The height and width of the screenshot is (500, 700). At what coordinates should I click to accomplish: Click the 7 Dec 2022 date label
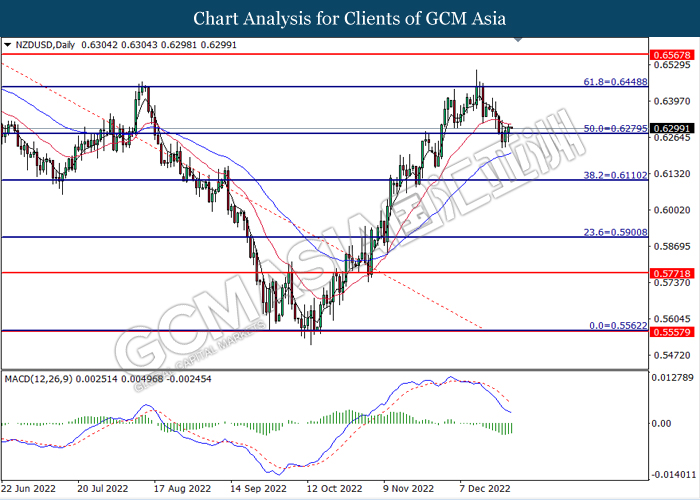(485, 489)
